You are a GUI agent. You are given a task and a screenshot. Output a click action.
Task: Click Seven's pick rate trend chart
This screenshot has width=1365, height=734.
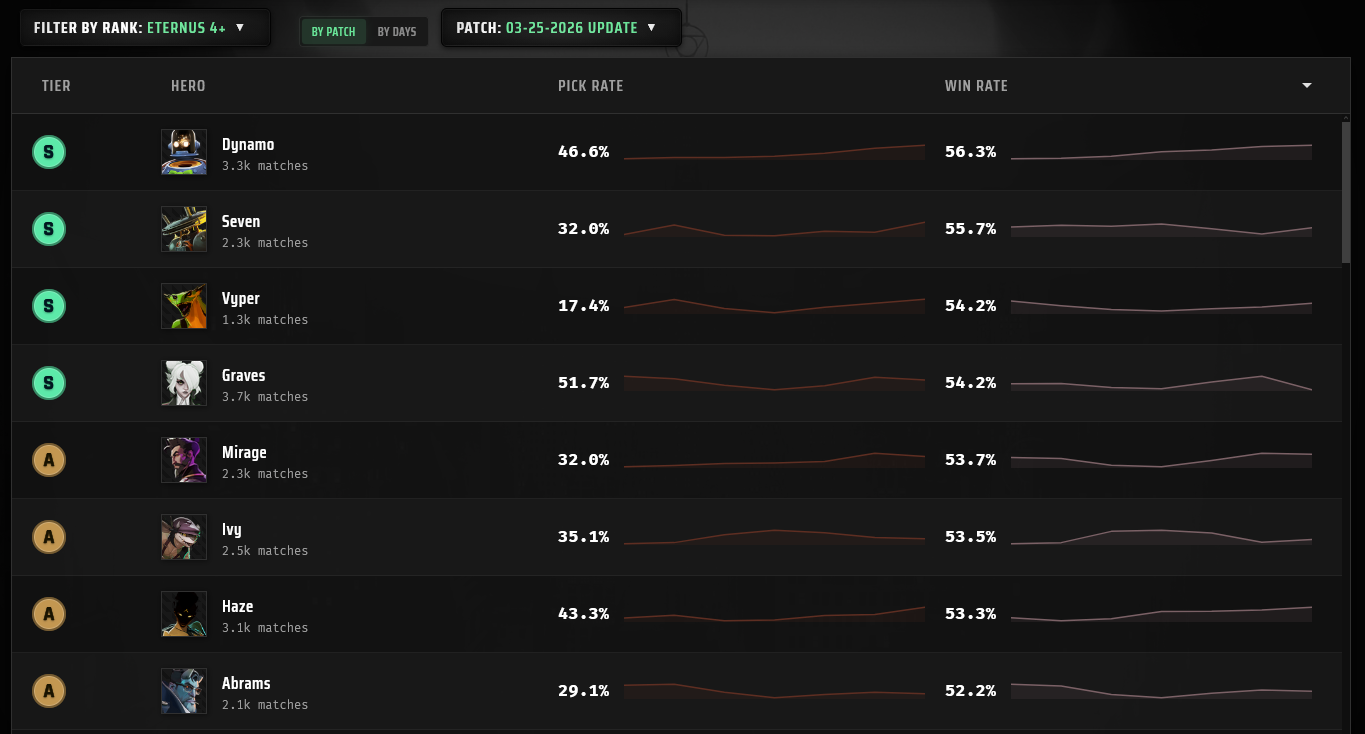[774, 229]
